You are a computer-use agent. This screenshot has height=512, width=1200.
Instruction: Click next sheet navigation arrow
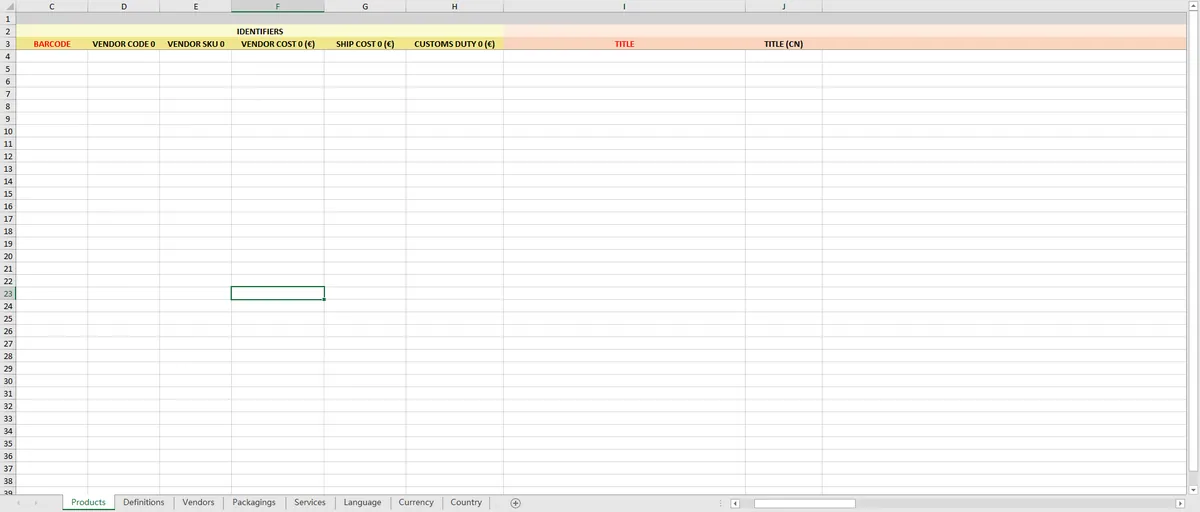tap(36, 503)
